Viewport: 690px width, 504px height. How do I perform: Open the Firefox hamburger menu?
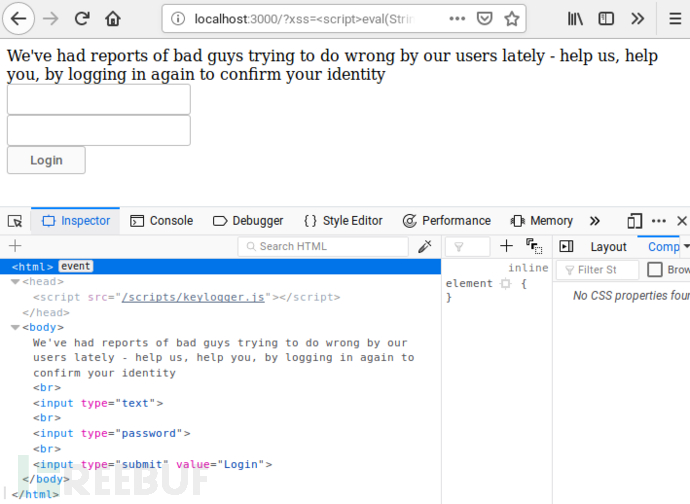pos(675,18)
